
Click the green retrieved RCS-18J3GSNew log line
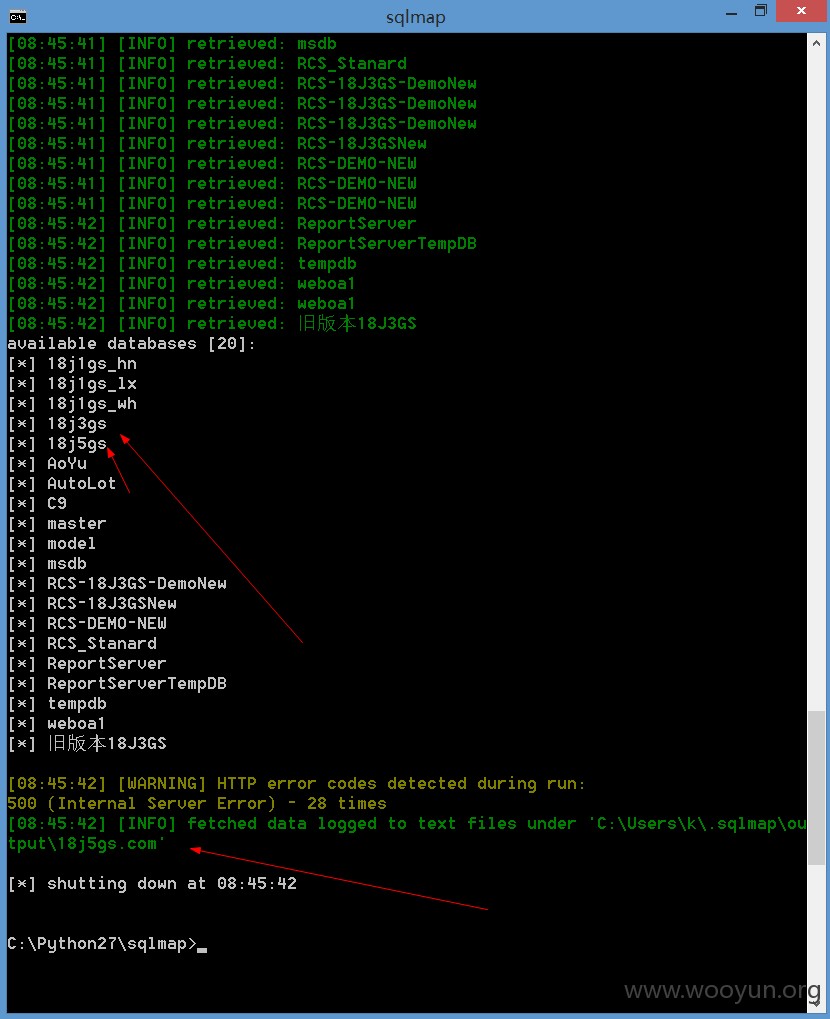pyautogui.click(x=217, y=144)
